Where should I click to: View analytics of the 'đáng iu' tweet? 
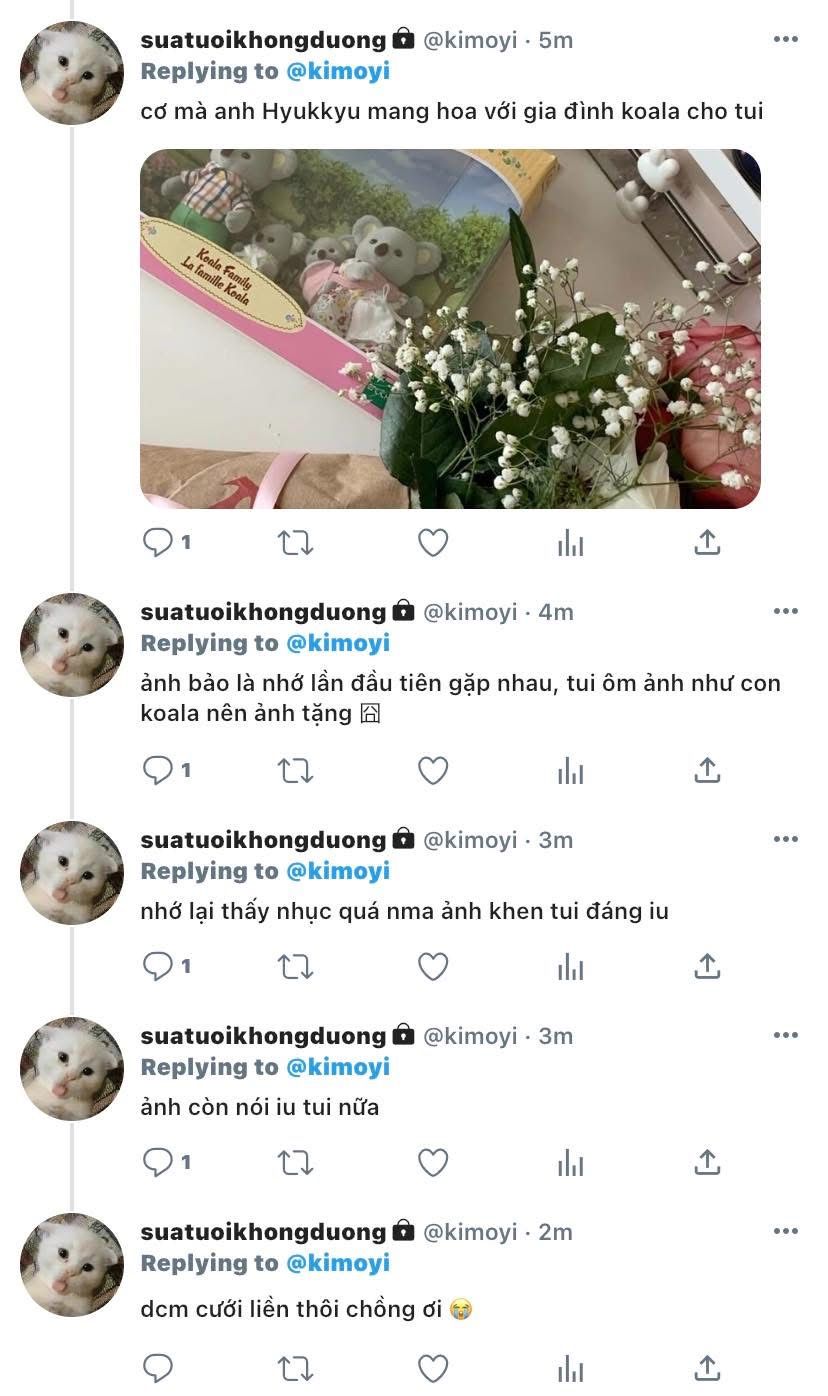570,967
